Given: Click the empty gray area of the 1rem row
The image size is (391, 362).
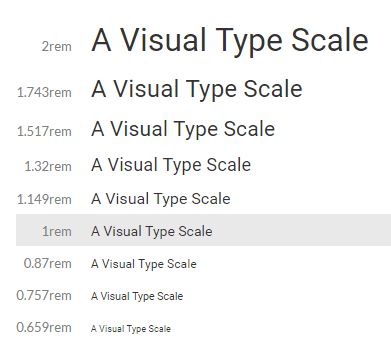Looking at the screenshot, I should (300, 230).
